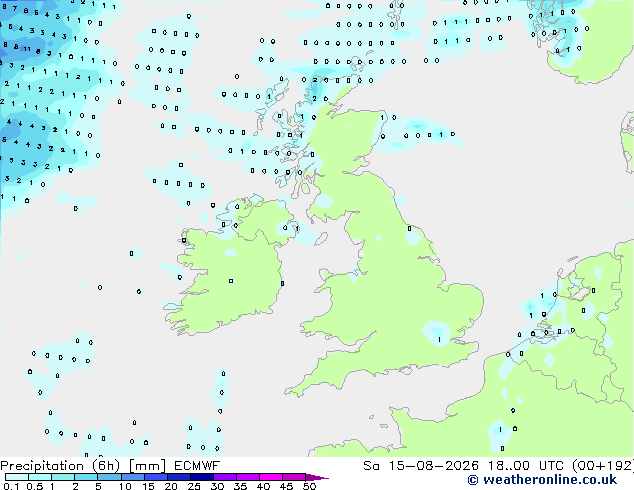634x490 pixels.
Task: Click the '(00+192)' forecast offset text
Action: point(603,466)
